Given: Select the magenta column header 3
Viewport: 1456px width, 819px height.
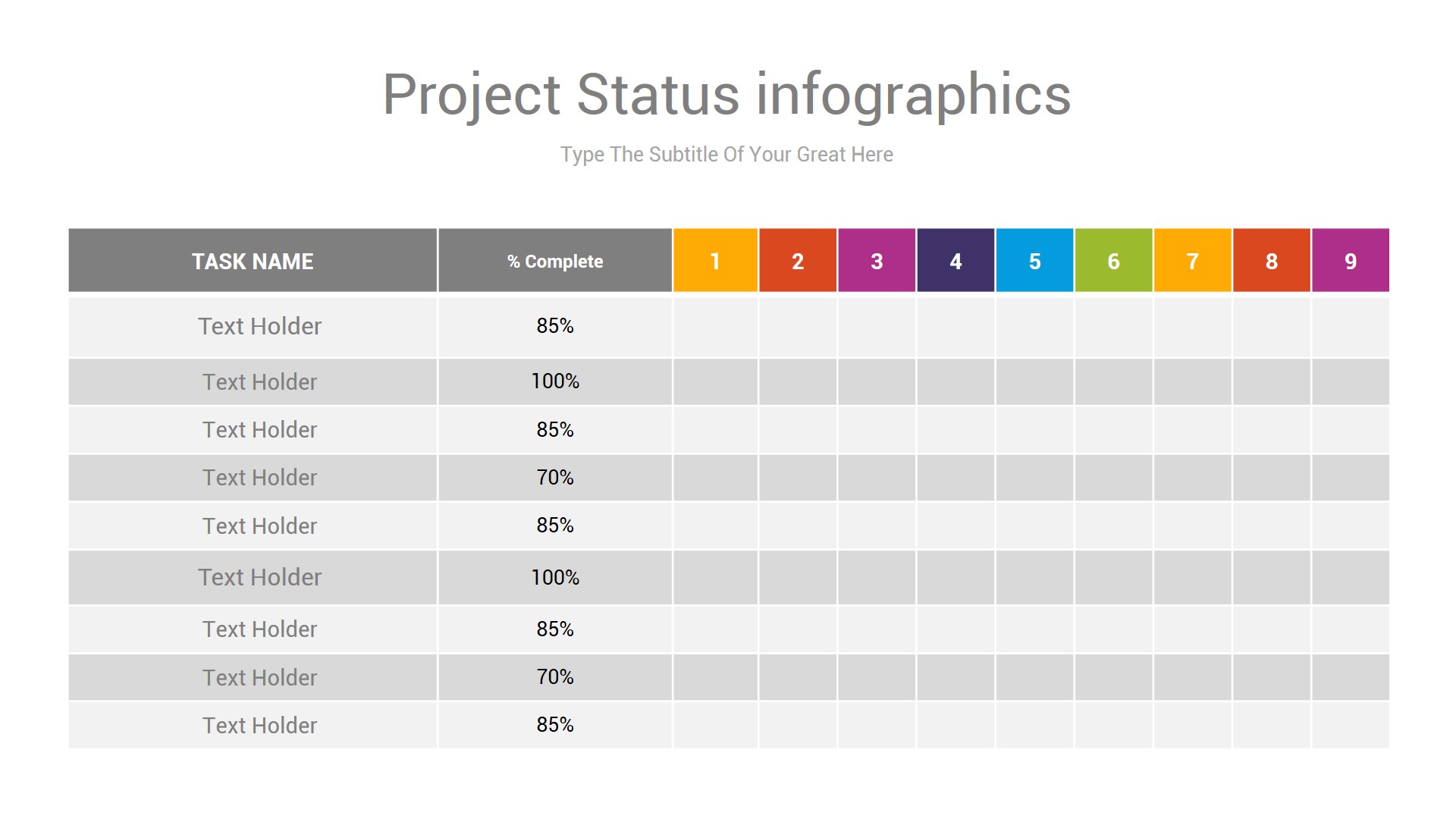Looking at the screenshot, I should click(x=877, y=260).
